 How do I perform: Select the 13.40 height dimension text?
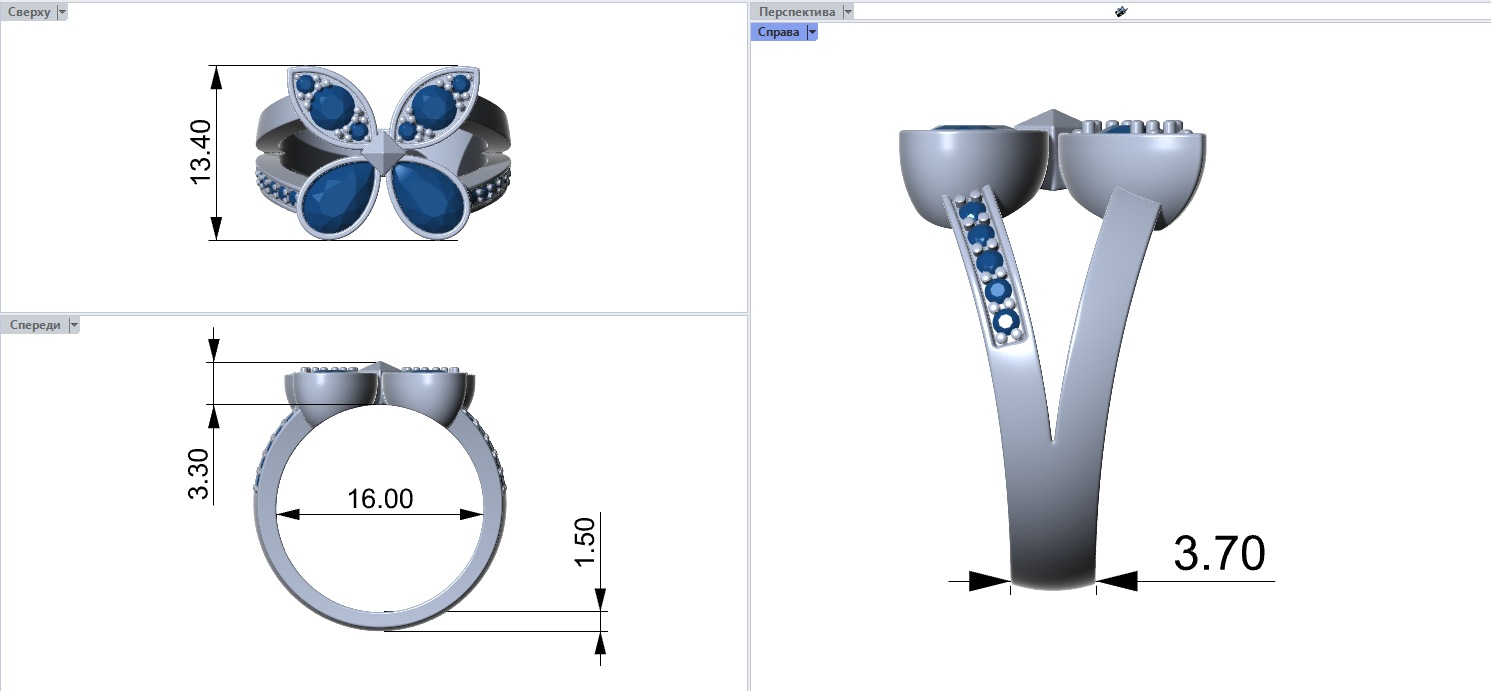click(x=201, y=152)
